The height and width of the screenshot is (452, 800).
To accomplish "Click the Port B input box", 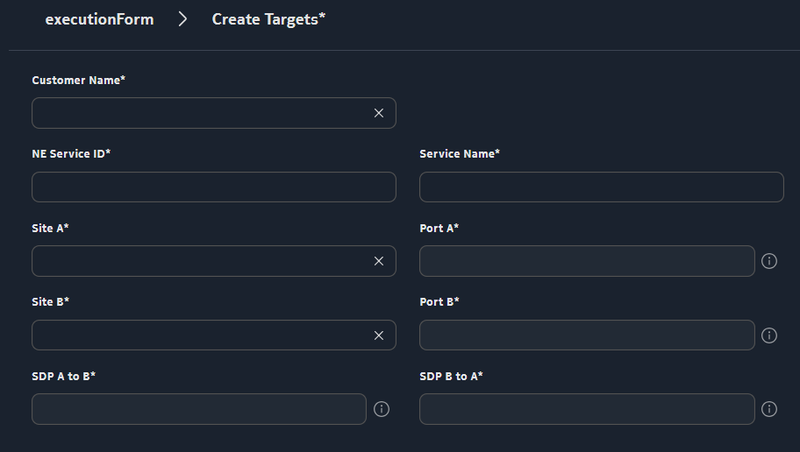I will click(x=586, y=335).
